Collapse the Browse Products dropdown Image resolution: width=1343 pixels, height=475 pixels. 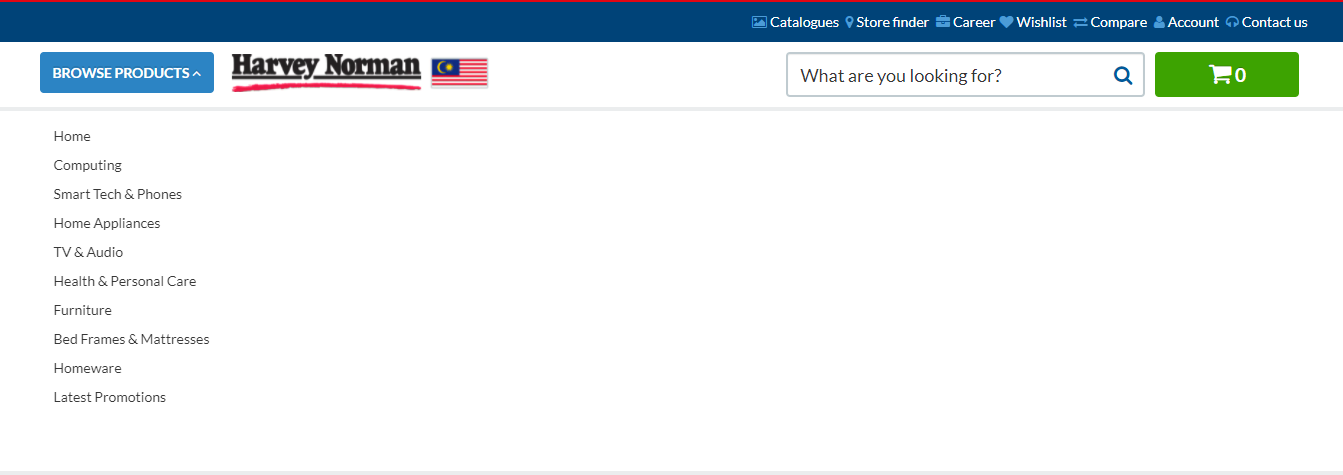click(127, 73)
